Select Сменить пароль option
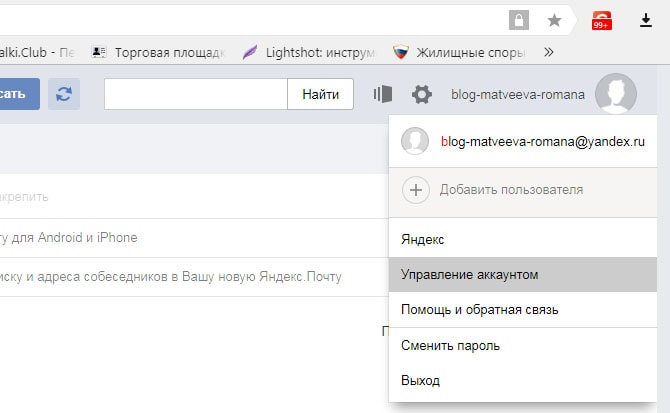This screenshot has width=670, height=413. [x=523, y=346]
